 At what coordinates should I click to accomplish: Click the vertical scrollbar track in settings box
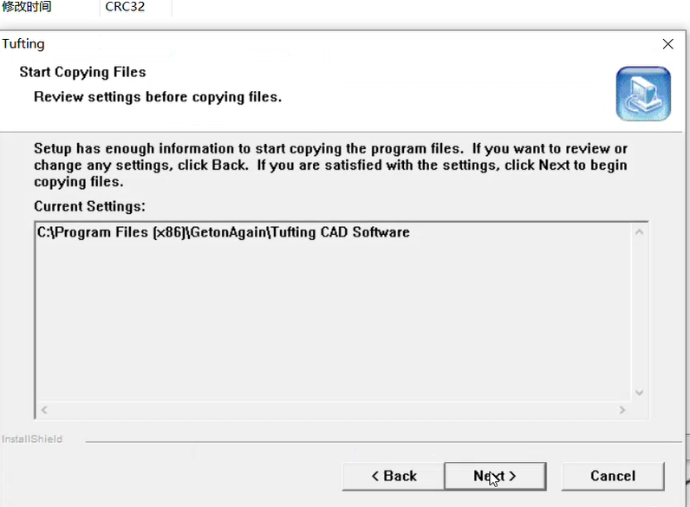pyautogui.click(x=639, y=312)
